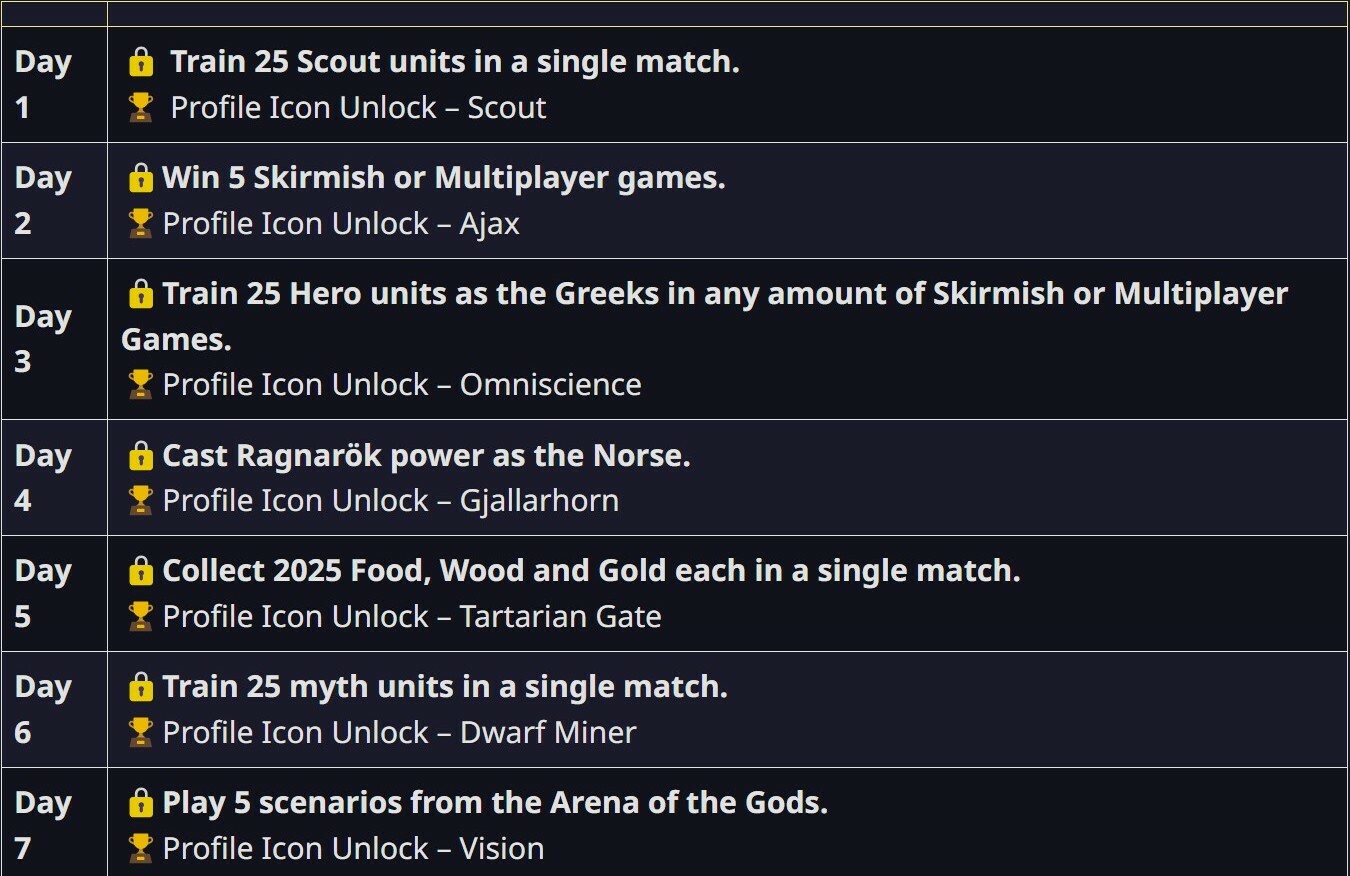The height and width of the screenshot is (876, 1350).
Task: Click the text 'Profile Icon Unlock – Omniscience'
Action: tap(402, 385)
